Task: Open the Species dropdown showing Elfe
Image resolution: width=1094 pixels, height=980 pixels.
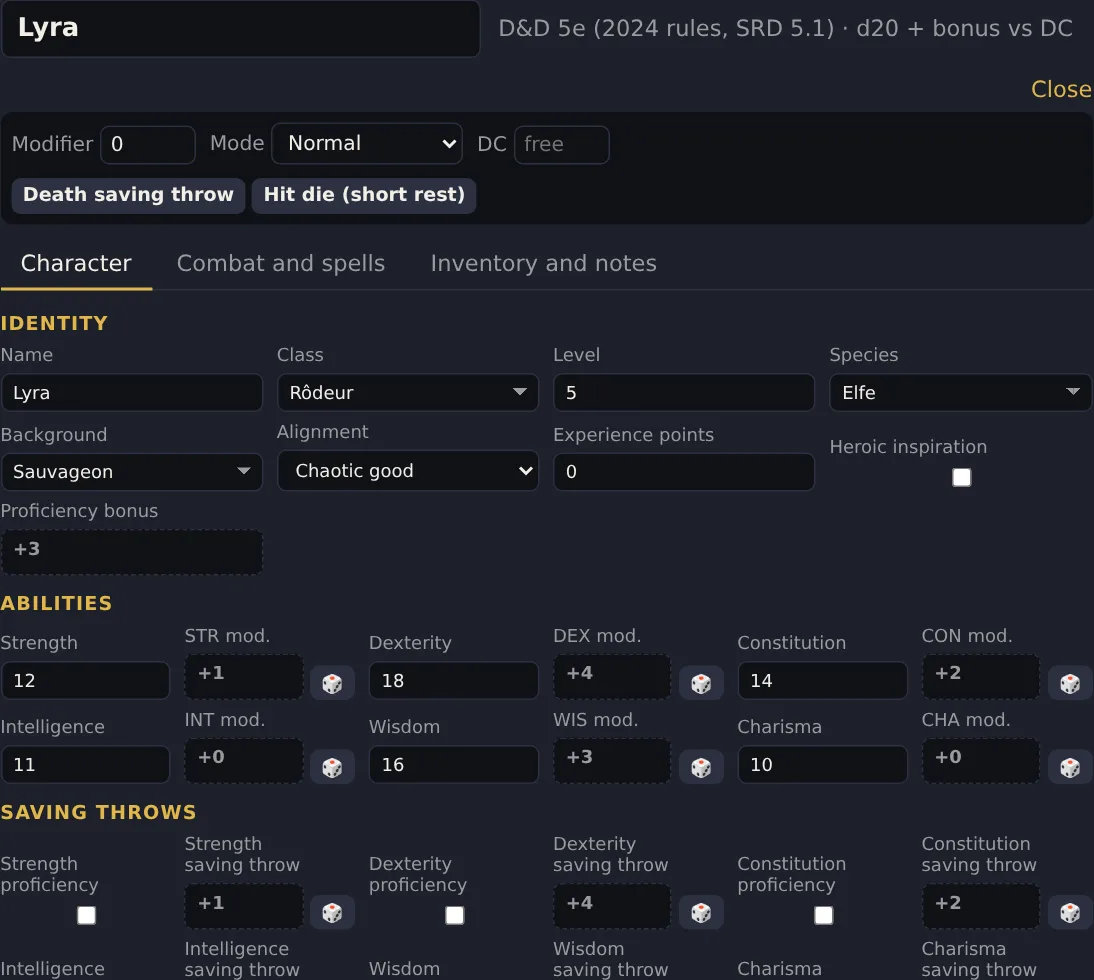Action: point(960,393)
